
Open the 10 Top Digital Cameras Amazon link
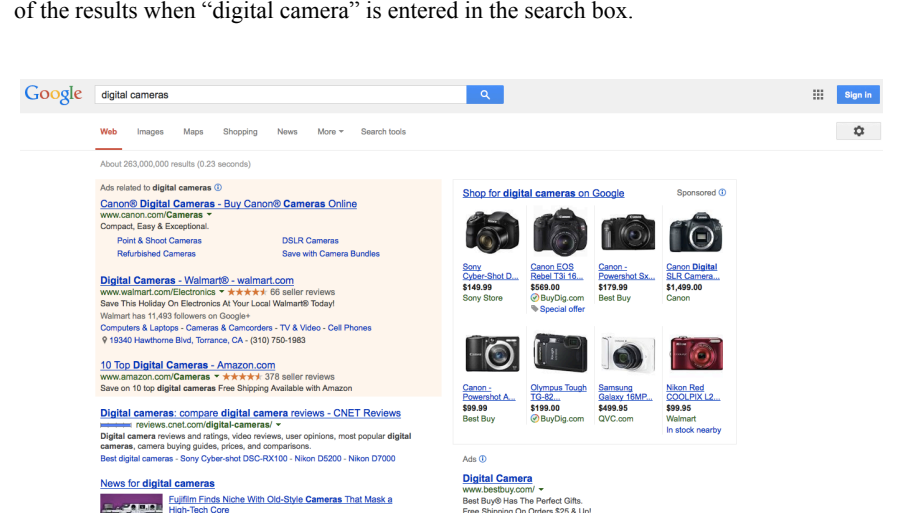(188, 365)
